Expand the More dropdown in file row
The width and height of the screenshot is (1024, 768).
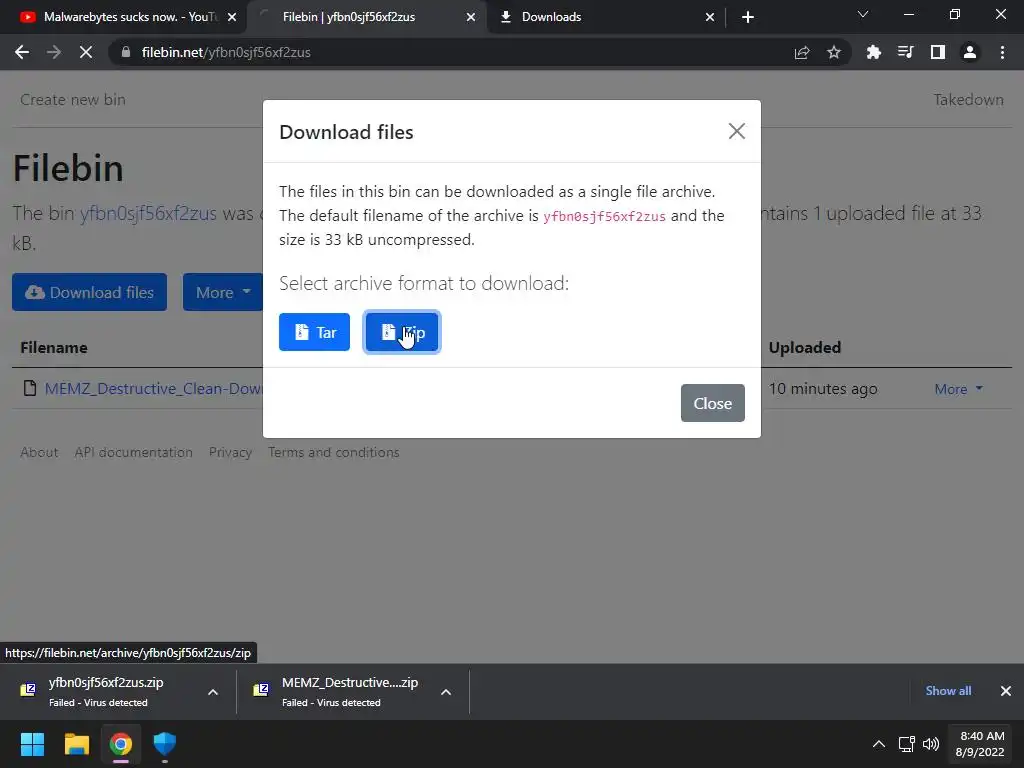(958, 389)
